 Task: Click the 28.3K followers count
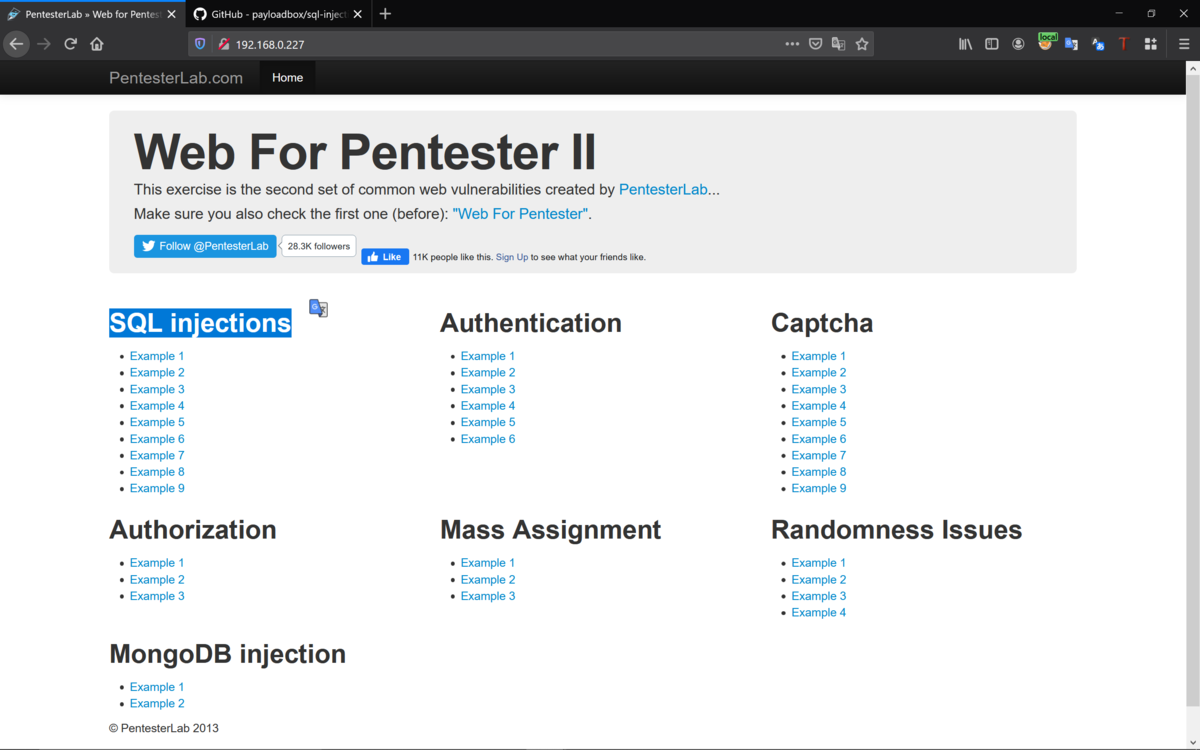coord(319,246)
